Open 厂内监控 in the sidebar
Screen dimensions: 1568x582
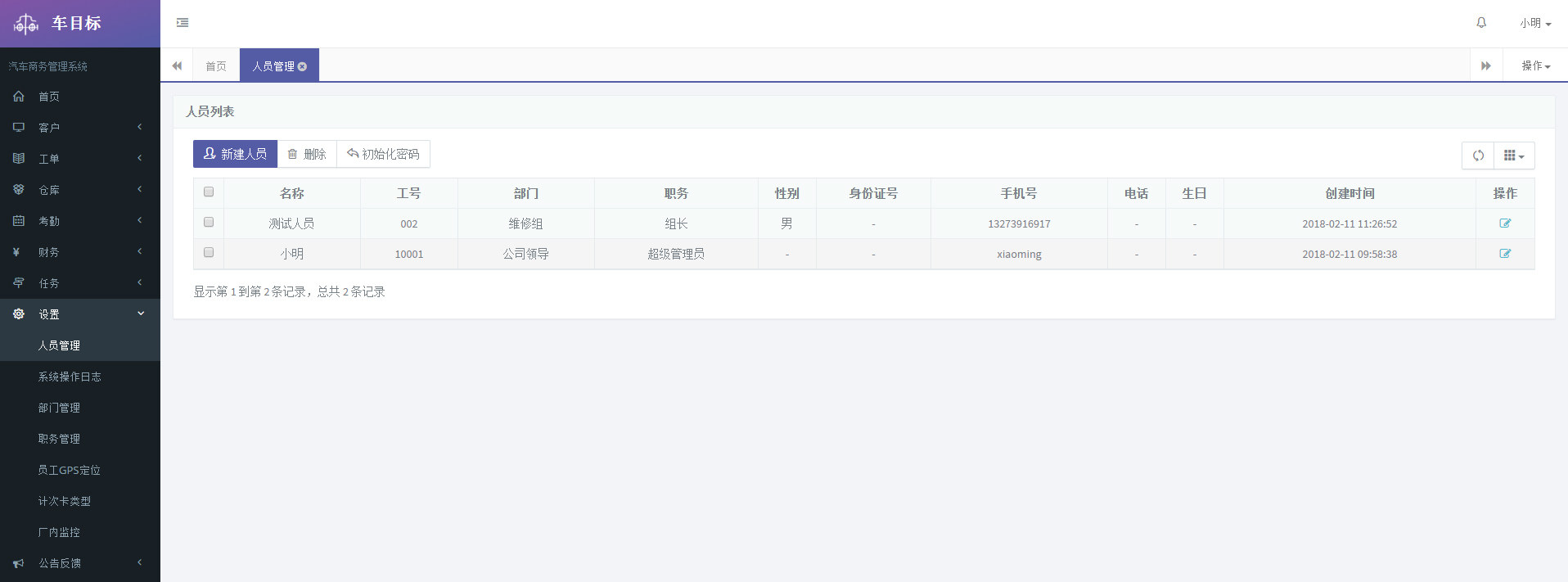pyautogui.click(x=80, y=532)
